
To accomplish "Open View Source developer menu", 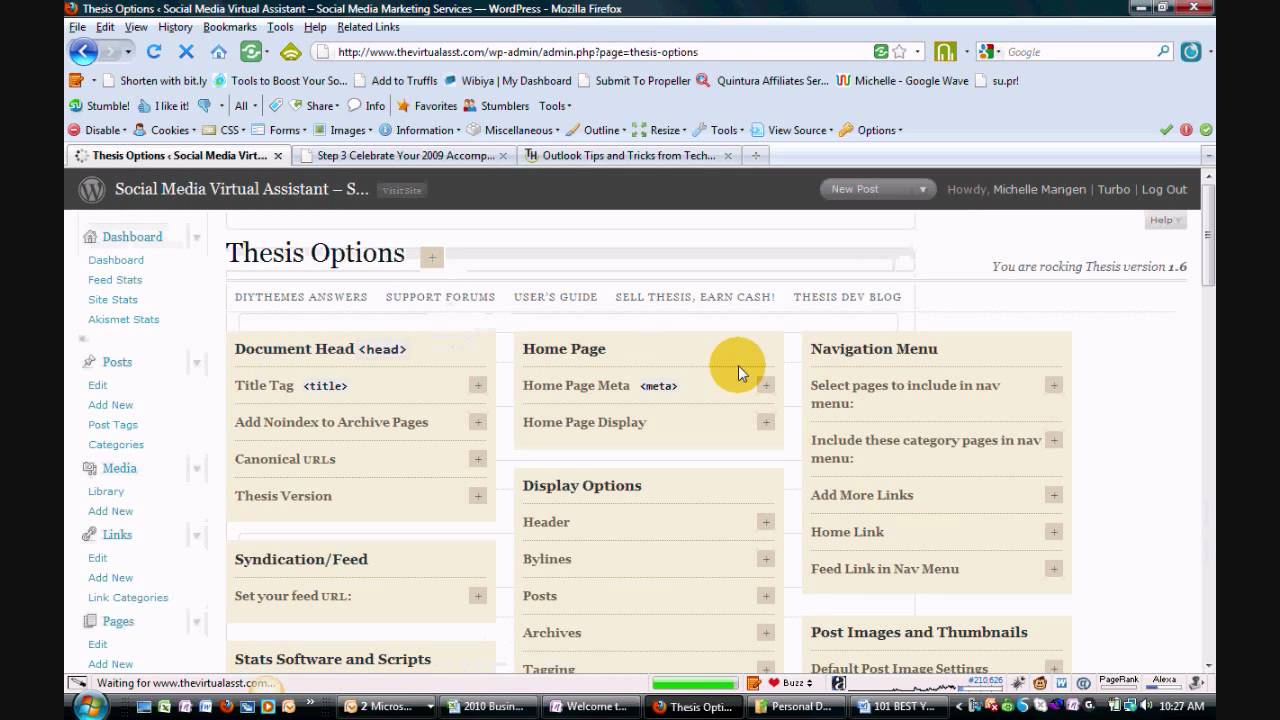I will (792, 130).
